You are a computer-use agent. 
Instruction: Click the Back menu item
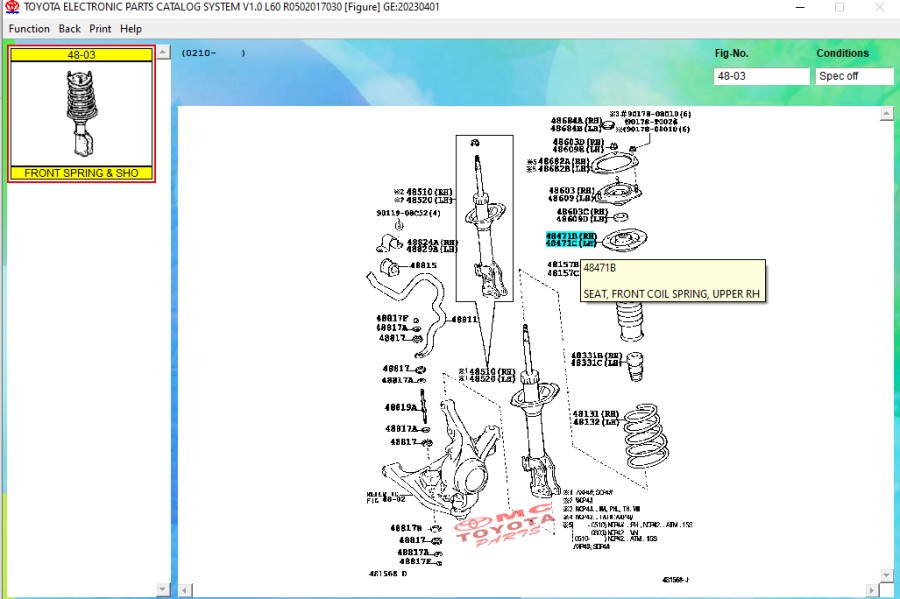pos(69,29)
